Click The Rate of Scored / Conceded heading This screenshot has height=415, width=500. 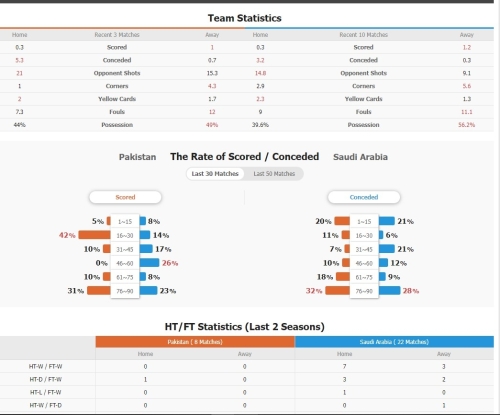(x=245, y=156)
